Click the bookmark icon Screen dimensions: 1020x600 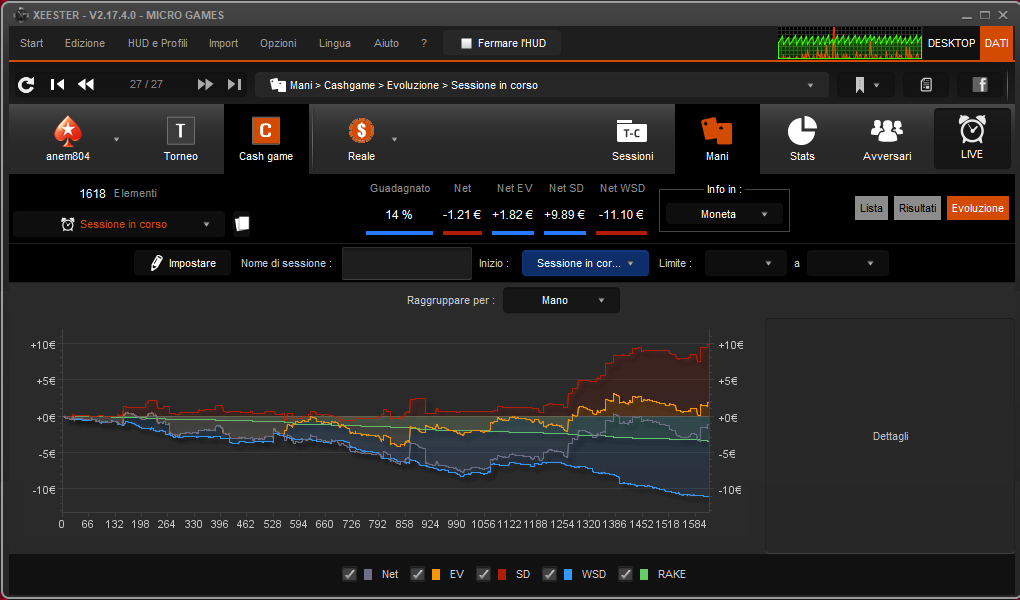[859, 85]
